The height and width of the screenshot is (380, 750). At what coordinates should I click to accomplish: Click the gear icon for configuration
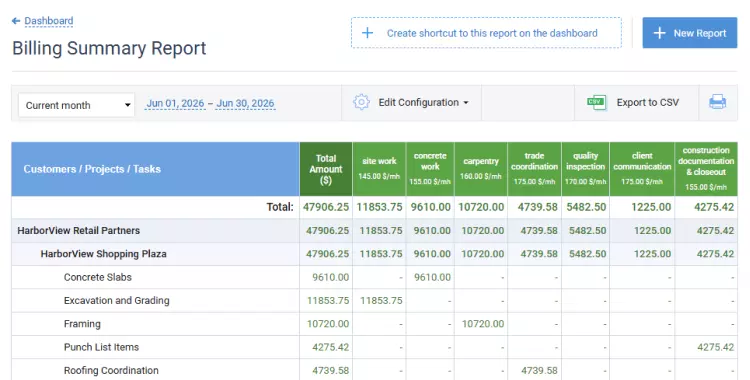pos(362,102)
